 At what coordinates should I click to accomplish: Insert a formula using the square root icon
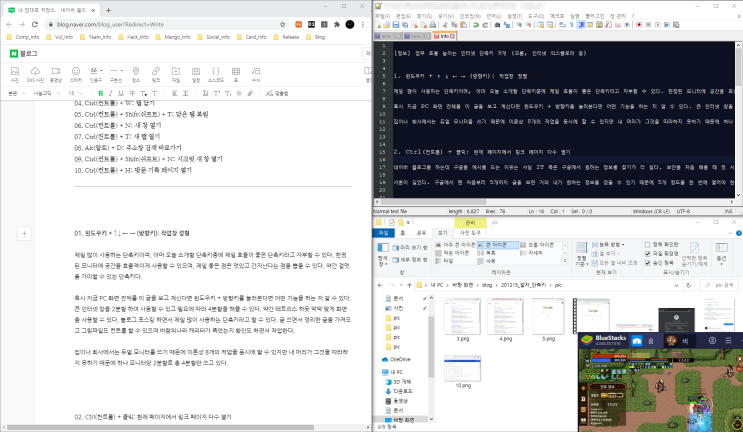pos(256,72)
